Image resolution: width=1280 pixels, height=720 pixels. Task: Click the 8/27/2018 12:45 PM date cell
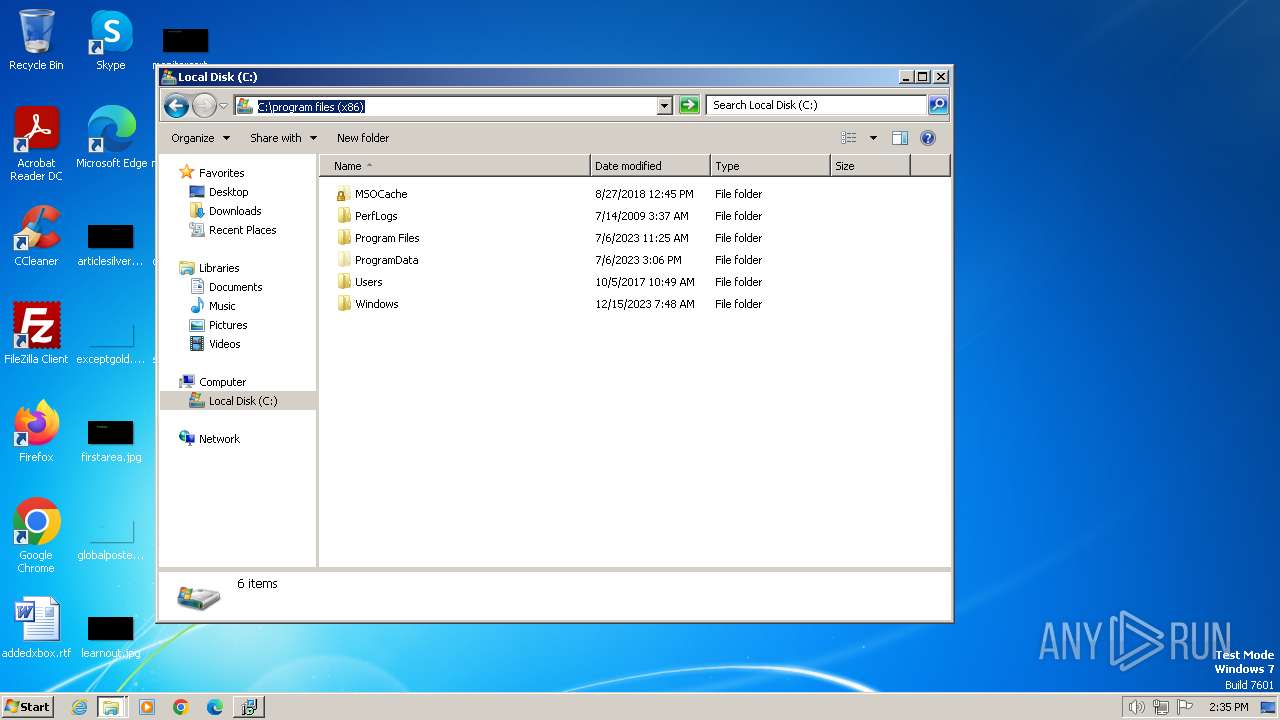(x=644, y=194)
